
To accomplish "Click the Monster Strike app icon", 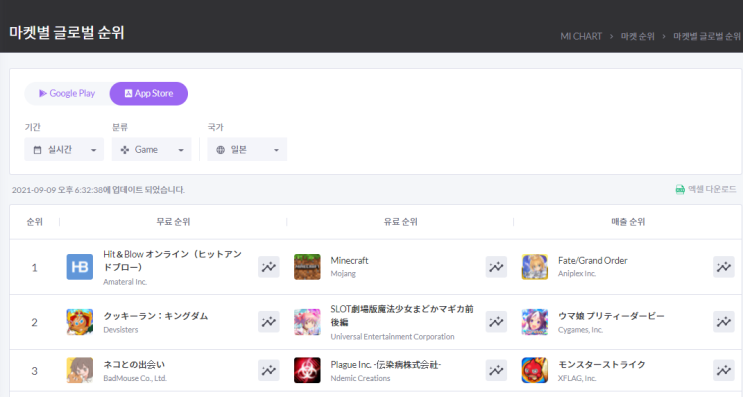I will [535, 370].
